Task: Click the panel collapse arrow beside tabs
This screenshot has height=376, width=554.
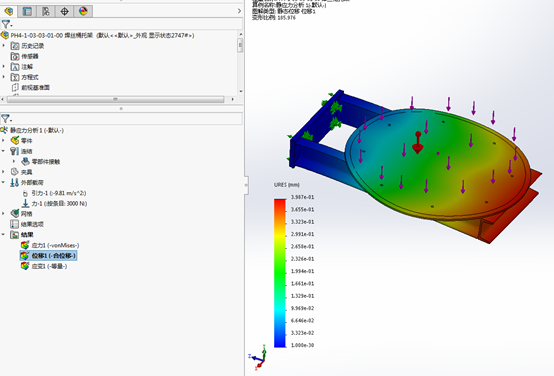Action: click(x=239, y=11)
